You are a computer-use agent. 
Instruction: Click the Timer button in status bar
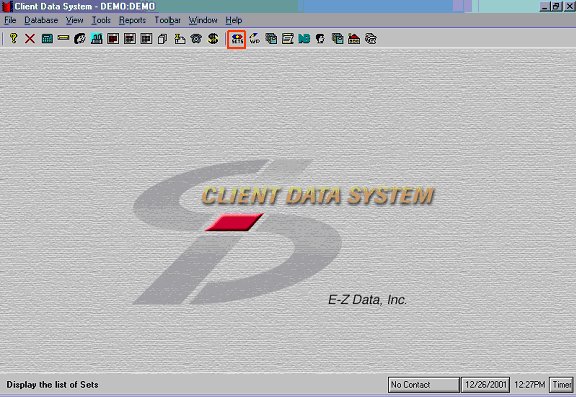point(561,385)
